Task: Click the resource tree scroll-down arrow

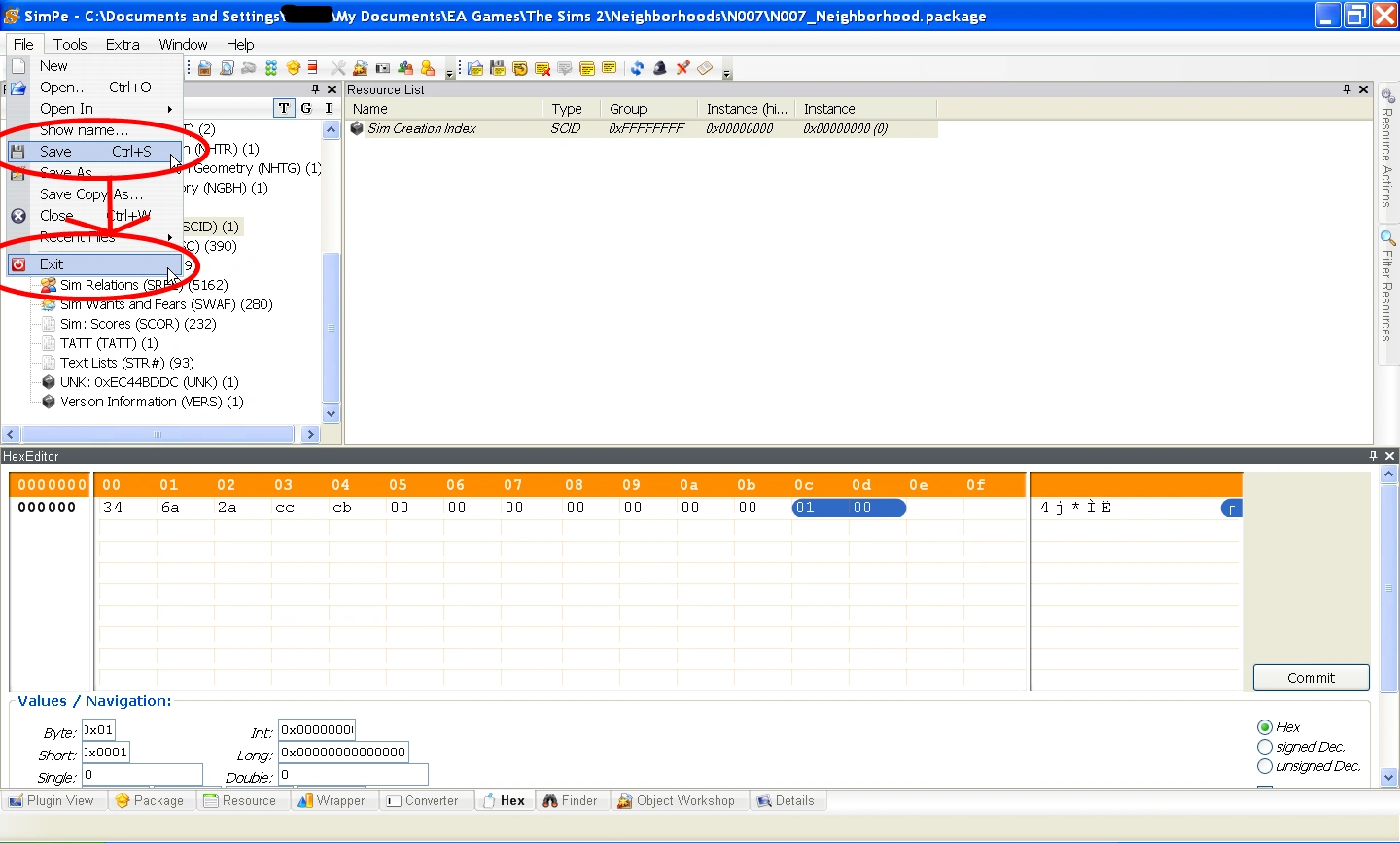Action: [331, 413]
